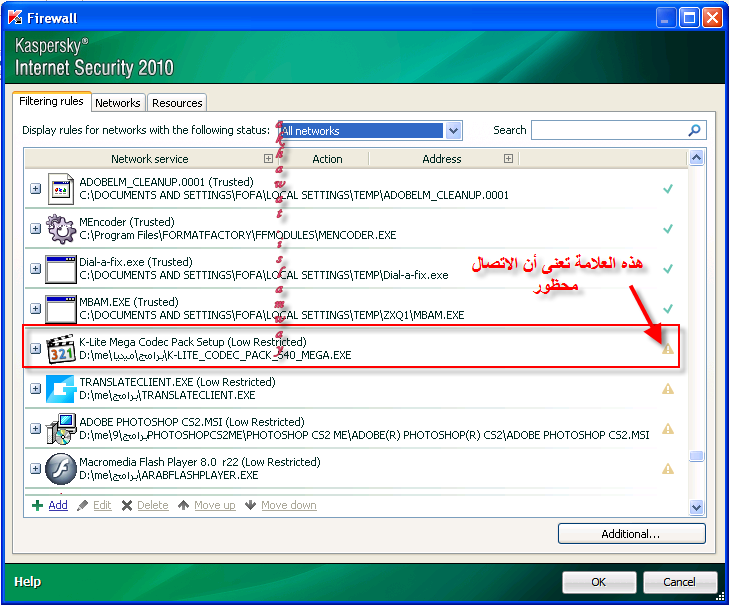Dismiss dialog with Cancel button
Viewport: 729px width, 605px height.
(680, 582)
